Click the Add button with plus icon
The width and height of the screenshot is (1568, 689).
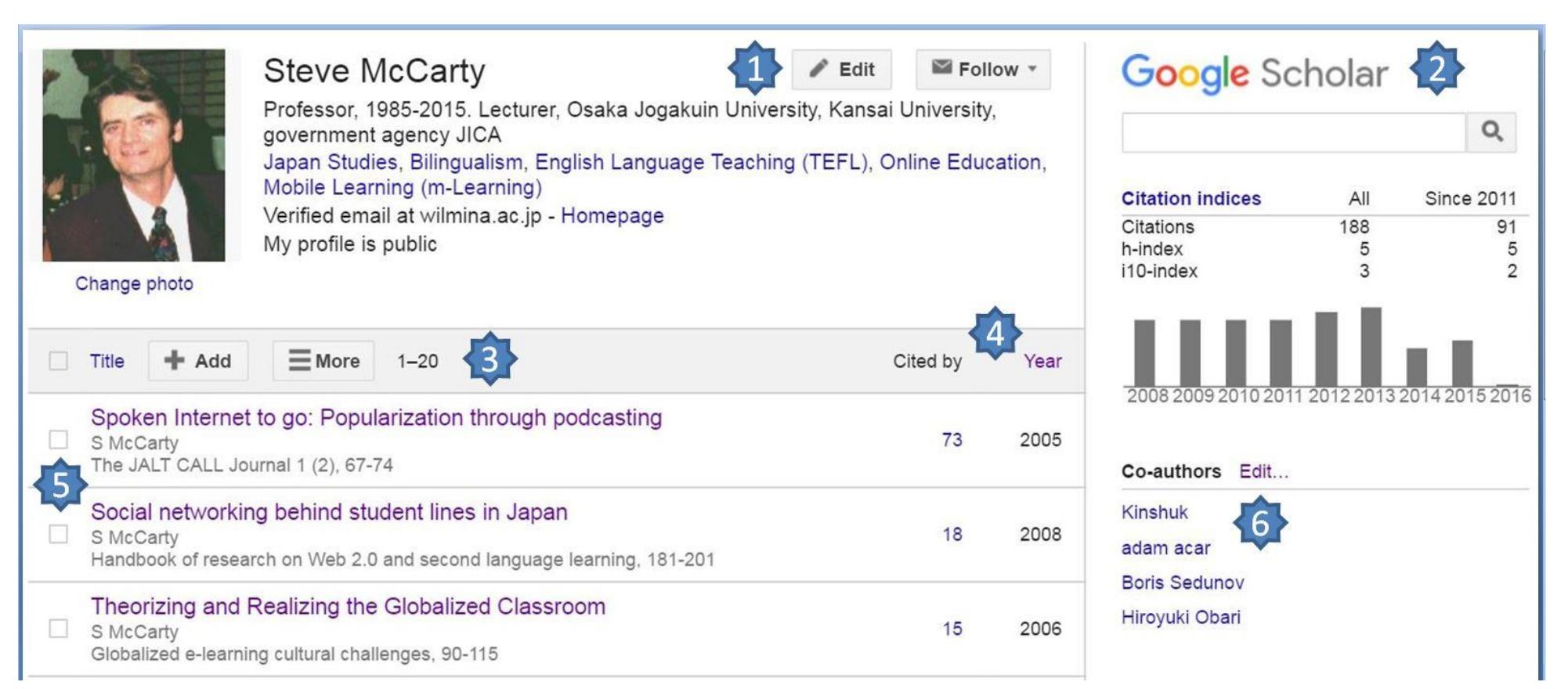click(x=198, y=361)
